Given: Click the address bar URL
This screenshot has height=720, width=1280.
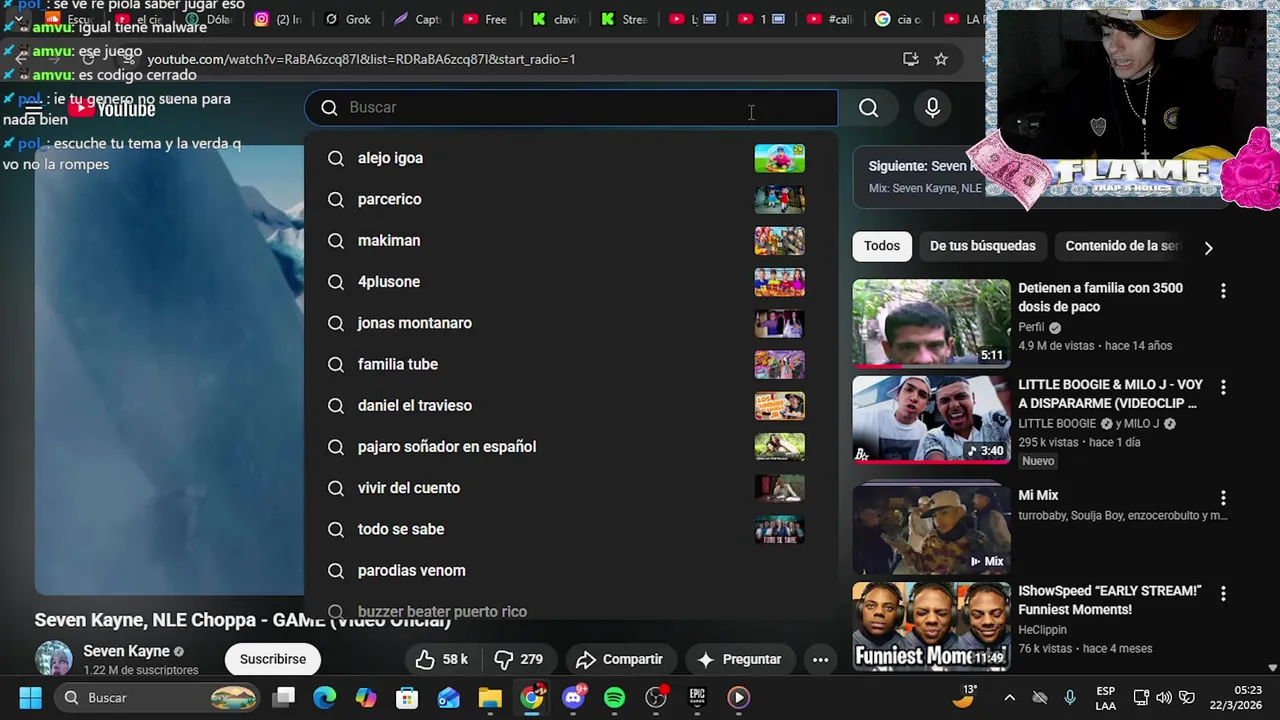Looking at the screenshot, I should coord(361,59).
